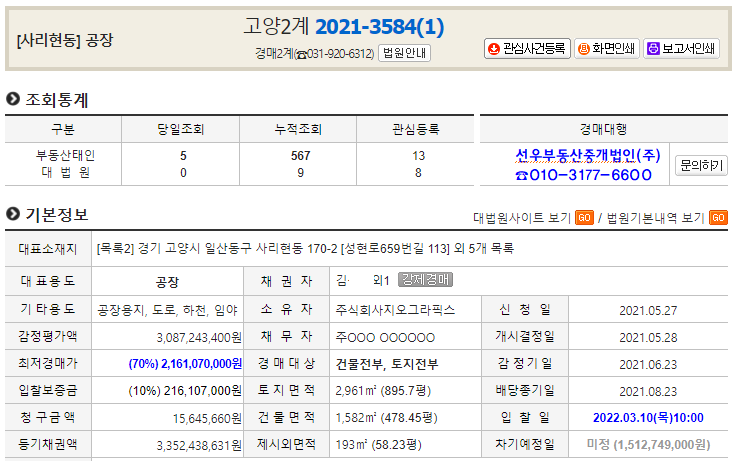Image resolution: width=737 pixels, height=461 pixels.
Task: Click the bullet icon beside 조회통계
Action: click(13, 99)
